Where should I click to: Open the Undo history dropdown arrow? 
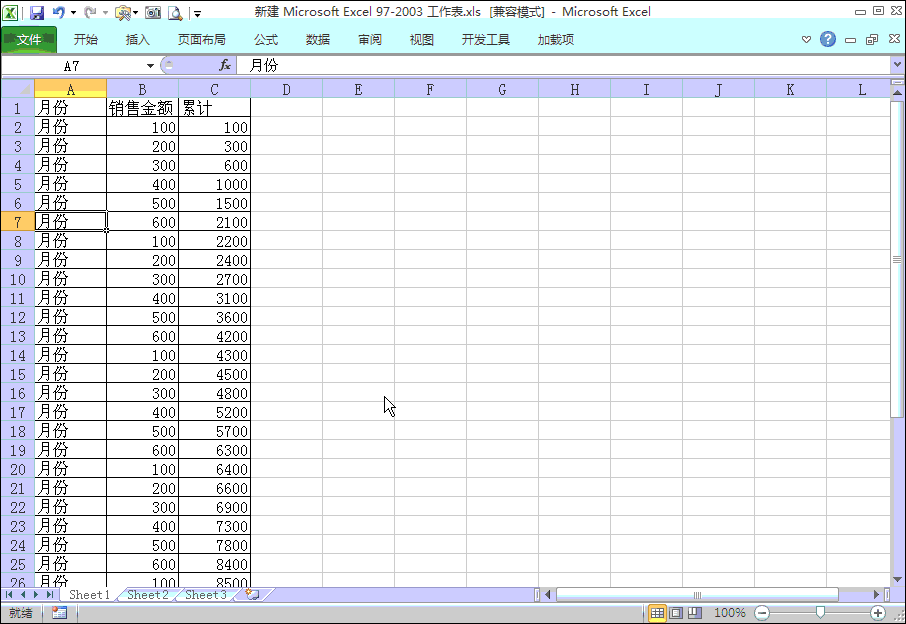pyautogui.click(x=73, y=12)
